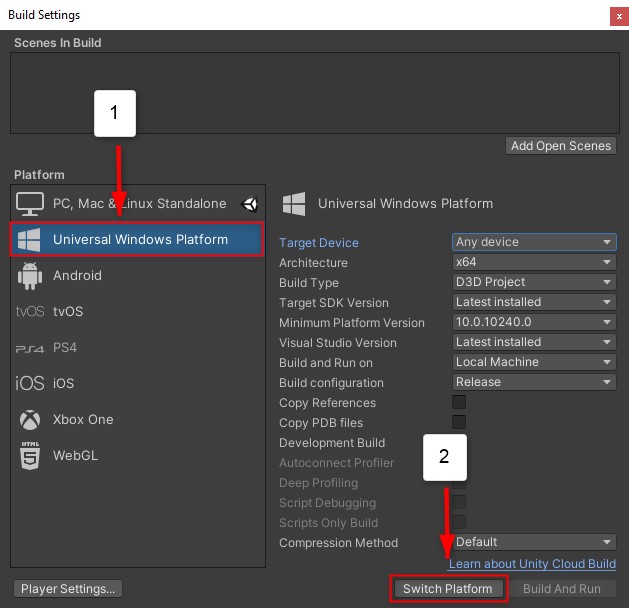Click the Windows logo in Universal Windows Platform row

(x=29, y=240)
